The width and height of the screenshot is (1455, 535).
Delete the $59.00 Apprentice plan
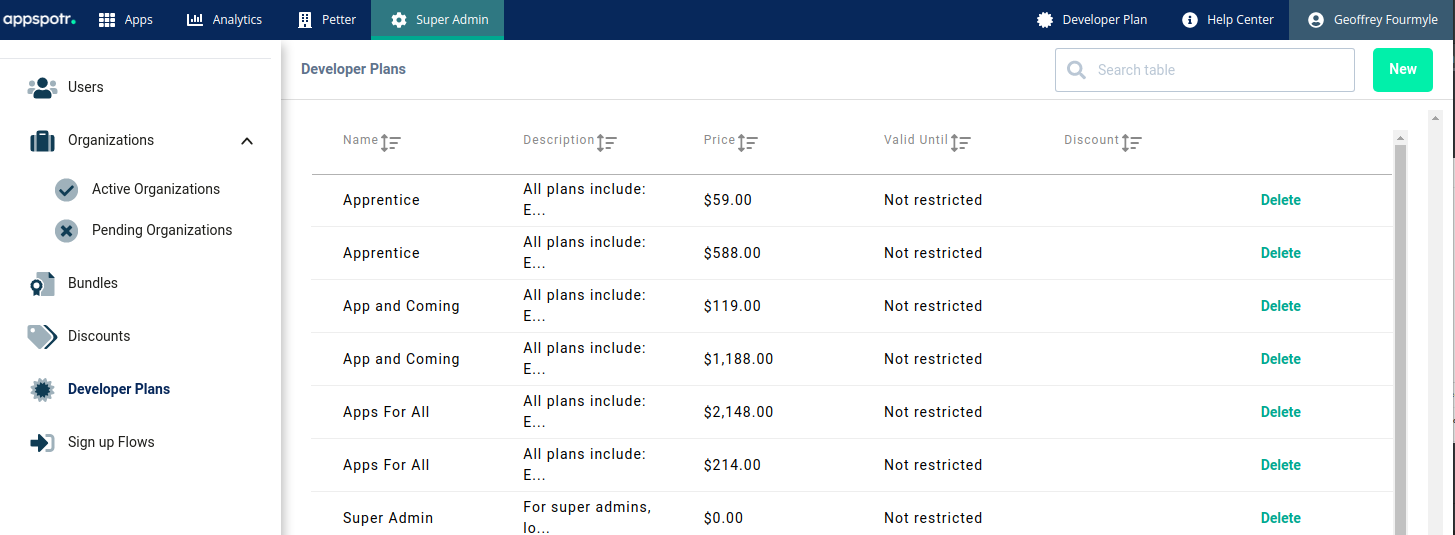(x=1281, y=200)
